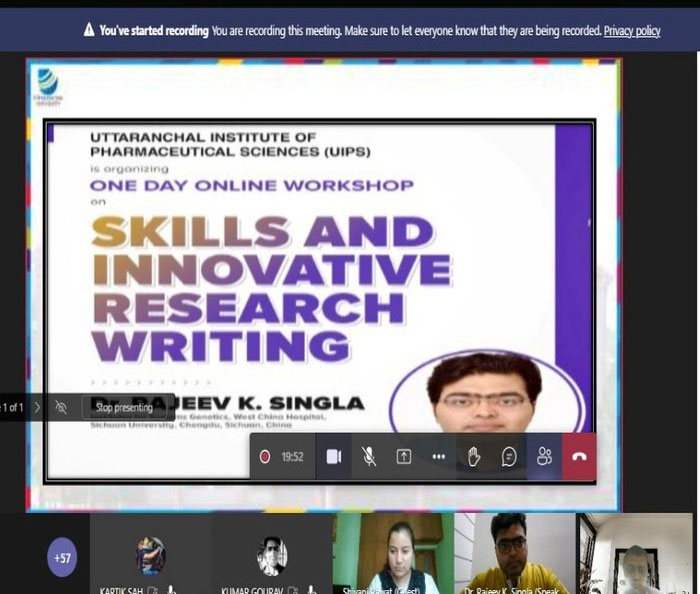
Task: Open the Privacy policy link
Action: point(632,31)
